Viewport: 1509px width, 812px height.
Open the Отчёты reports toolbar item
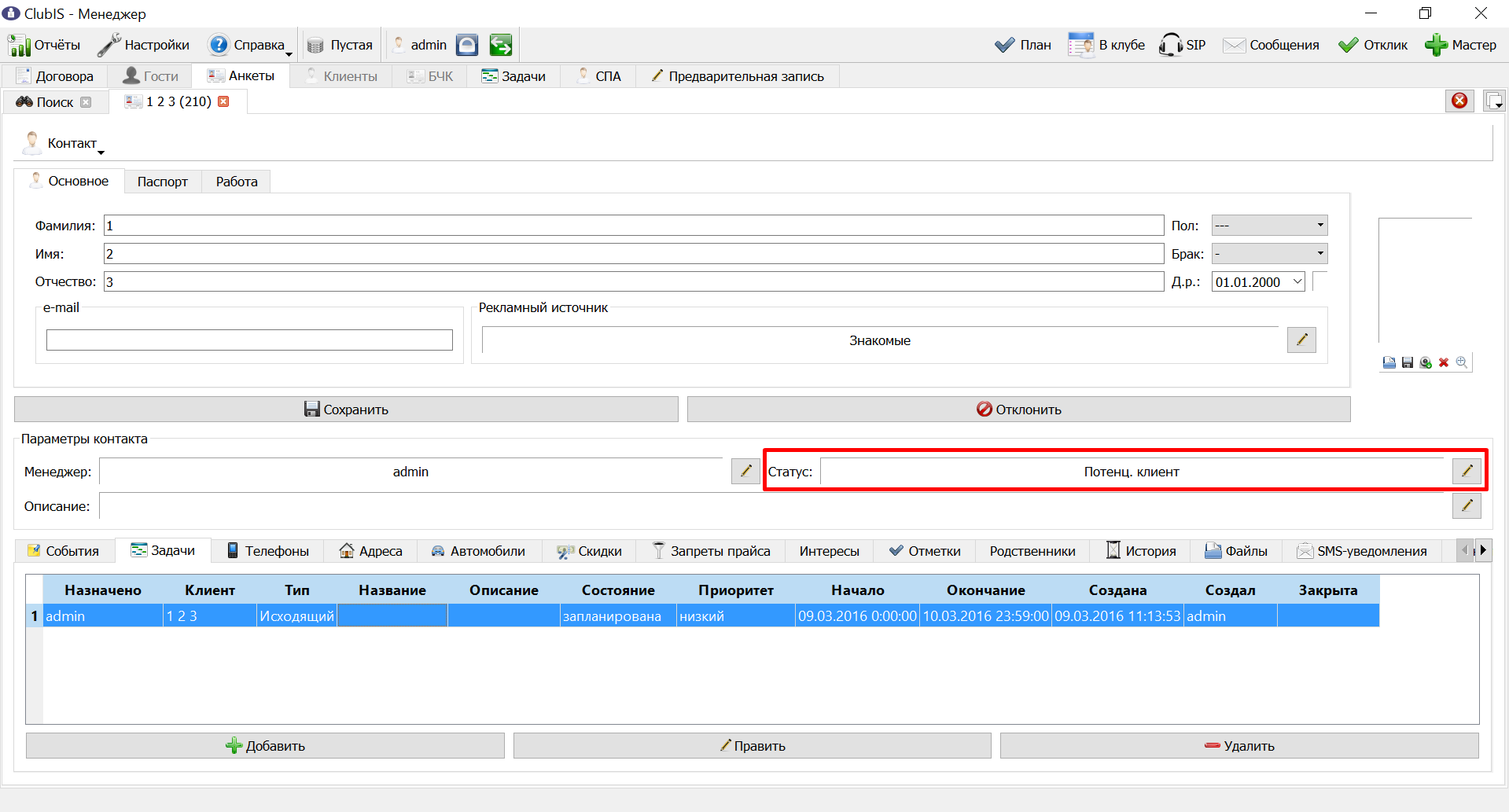[44, 45]
